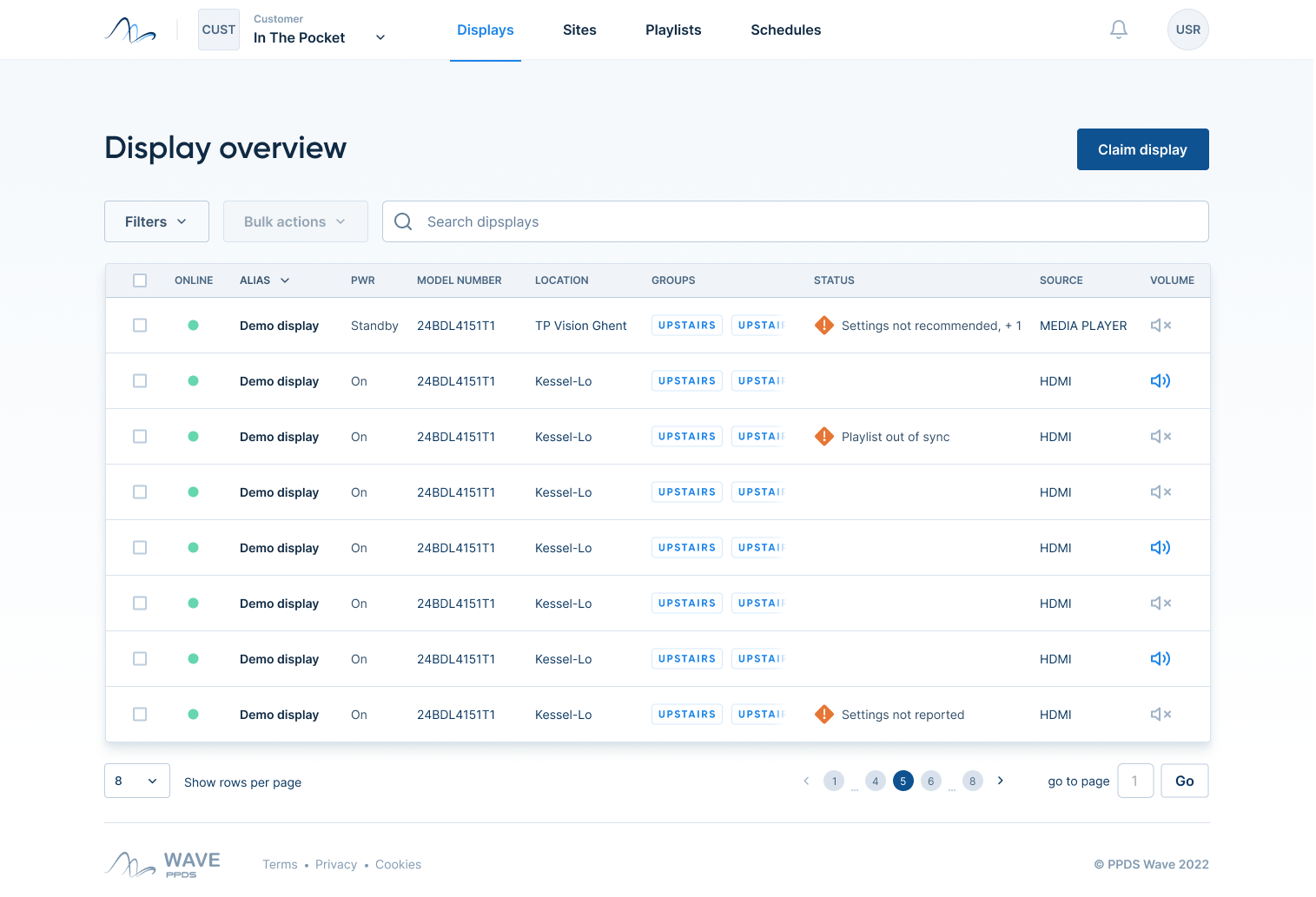Expand the Bulk actions dropdown
1316x897 pixels.
pyautogui.click(x=295, y=221)
